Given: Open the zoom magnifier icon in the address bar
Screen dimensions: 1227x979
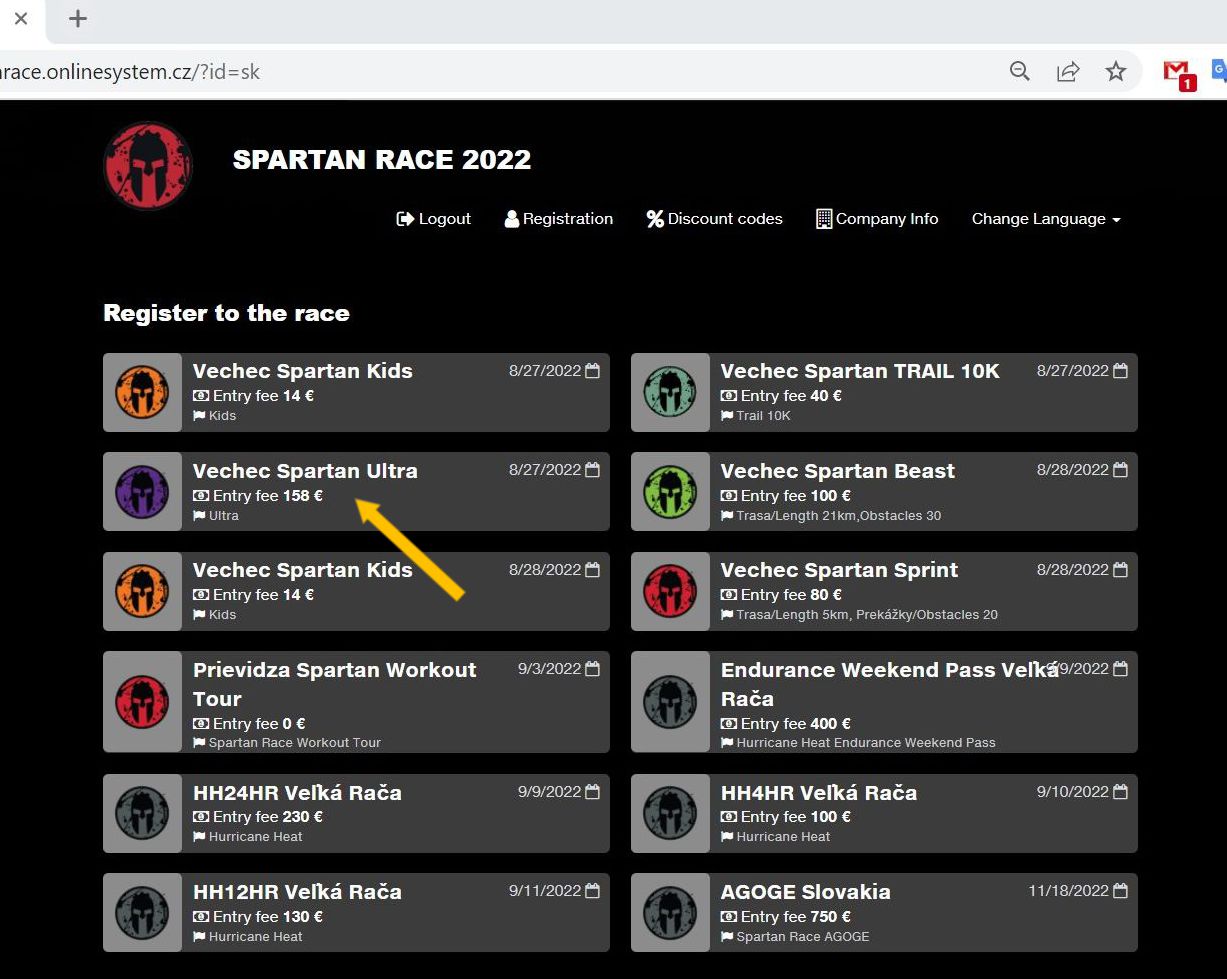Looking at the screenshot, I should point(1019,72).
